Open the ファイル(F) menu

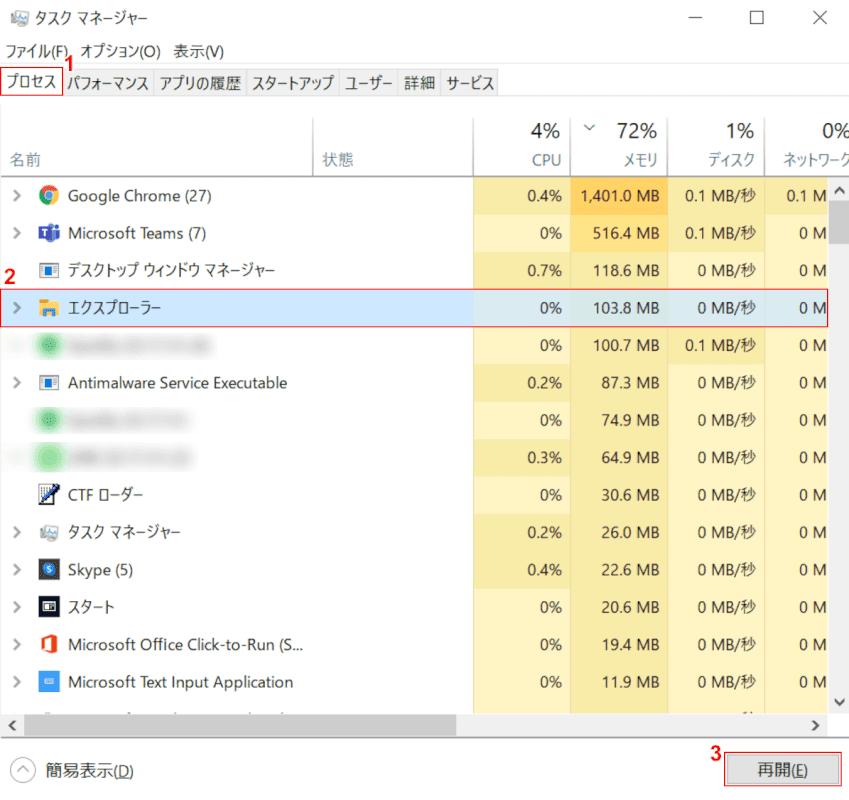pos(37,51)
